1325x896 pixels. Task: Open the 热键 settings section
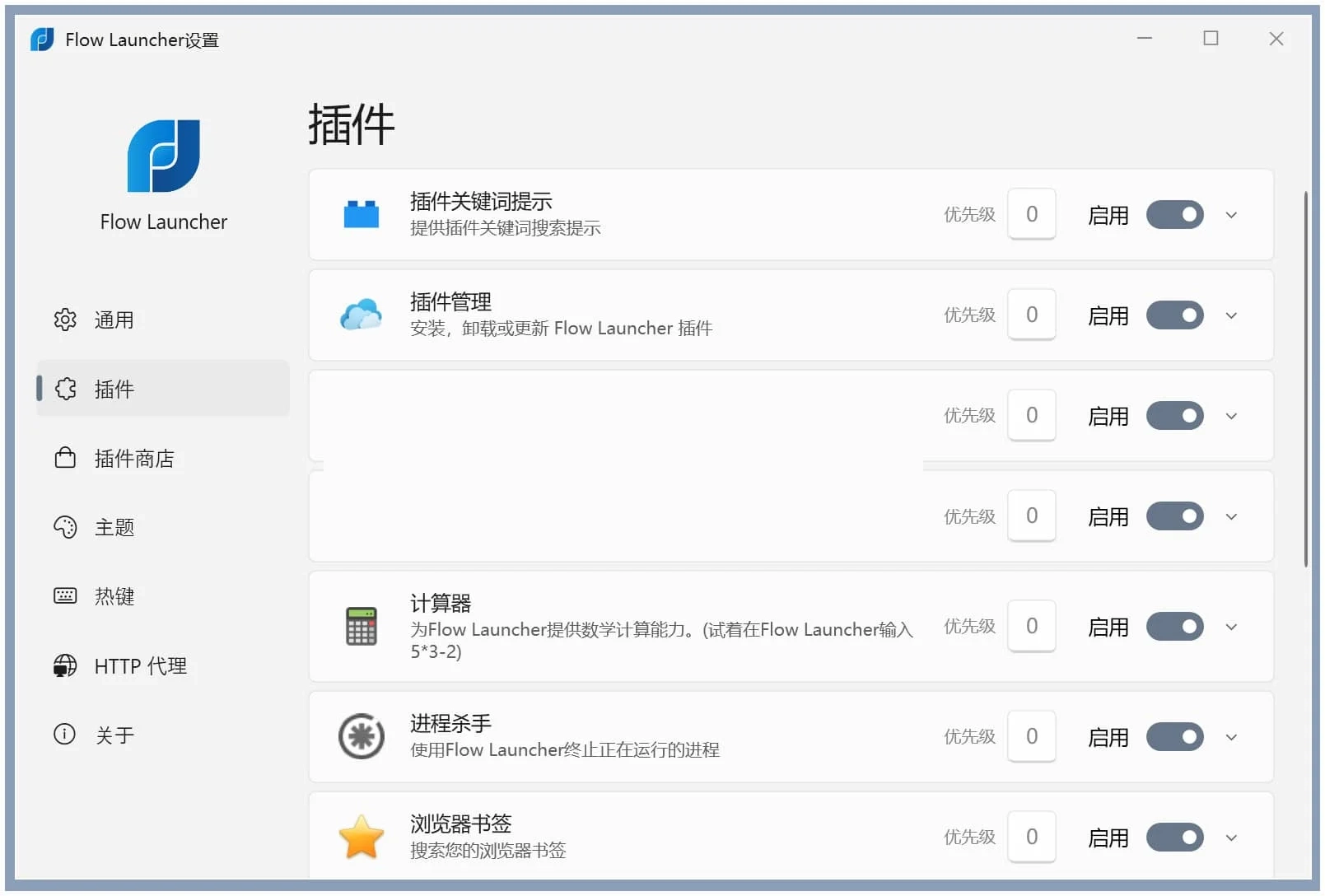(x=114, y=596)
